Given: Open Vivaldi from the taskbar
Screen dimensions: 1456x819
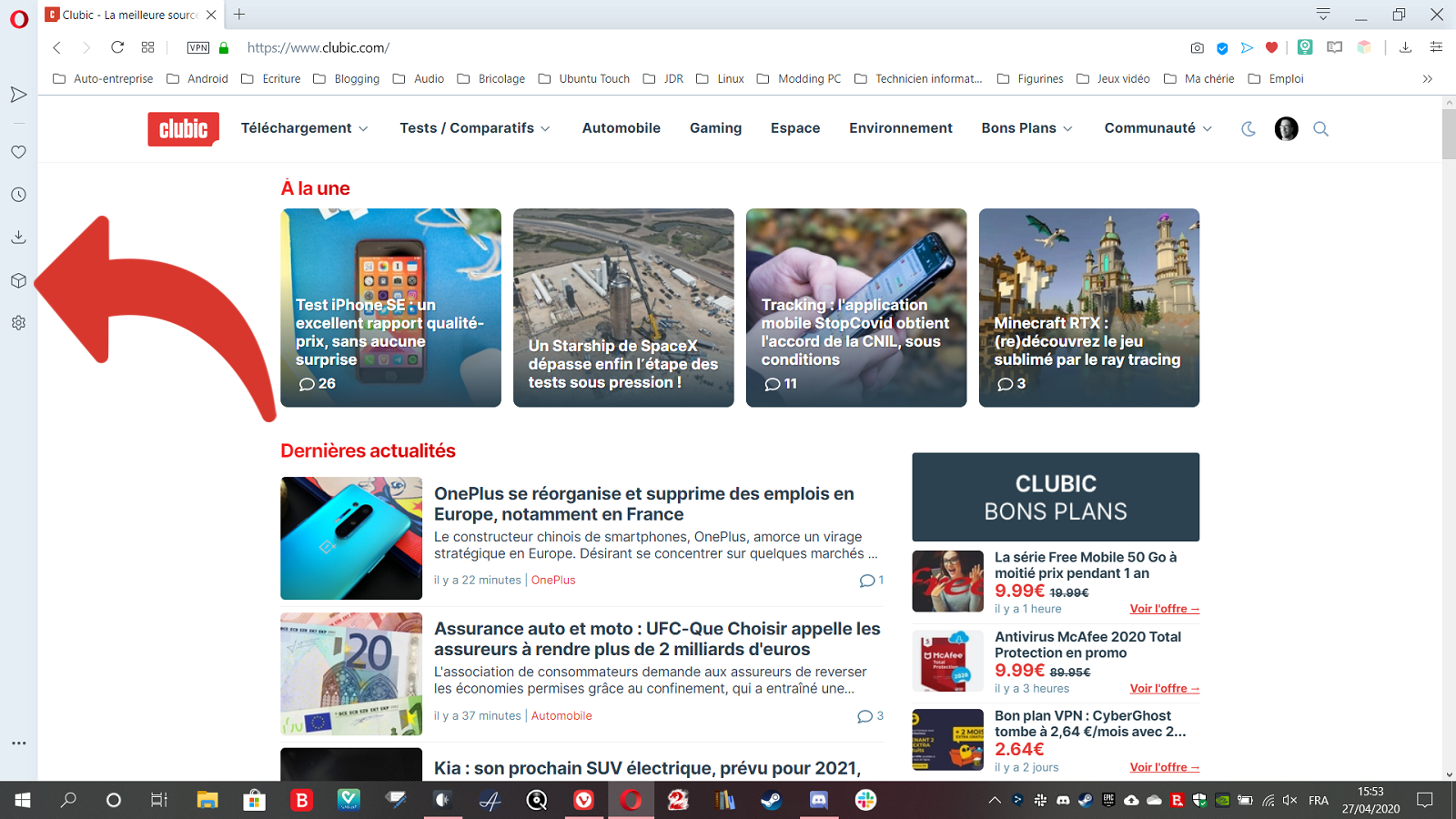Looking at the screenshot, I should click(583, 800).
